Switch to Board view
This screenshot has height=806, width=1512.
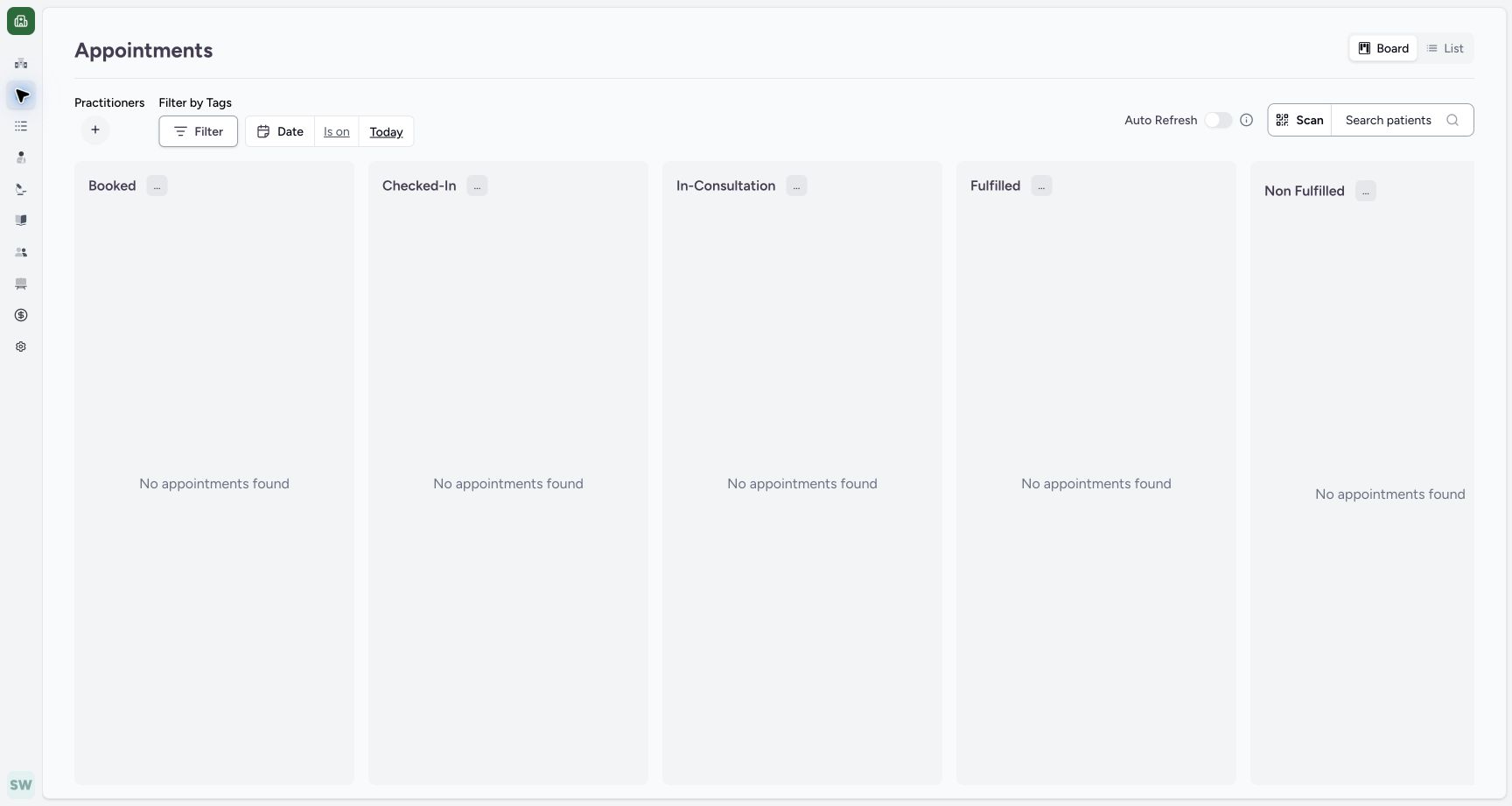click(x=1383, y=48)
